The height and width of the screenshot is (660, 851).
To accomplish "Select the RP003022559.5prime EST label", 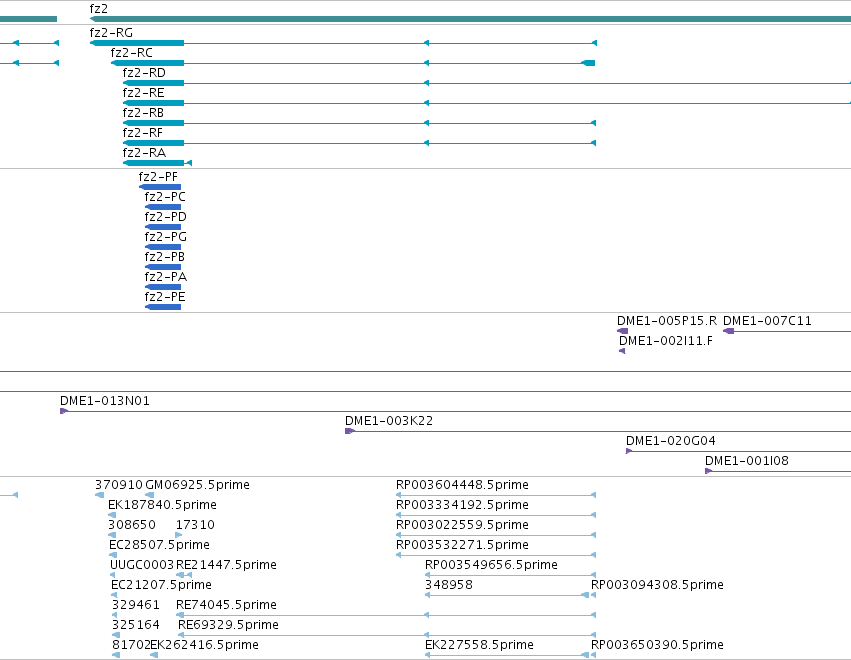I will 462,525.
